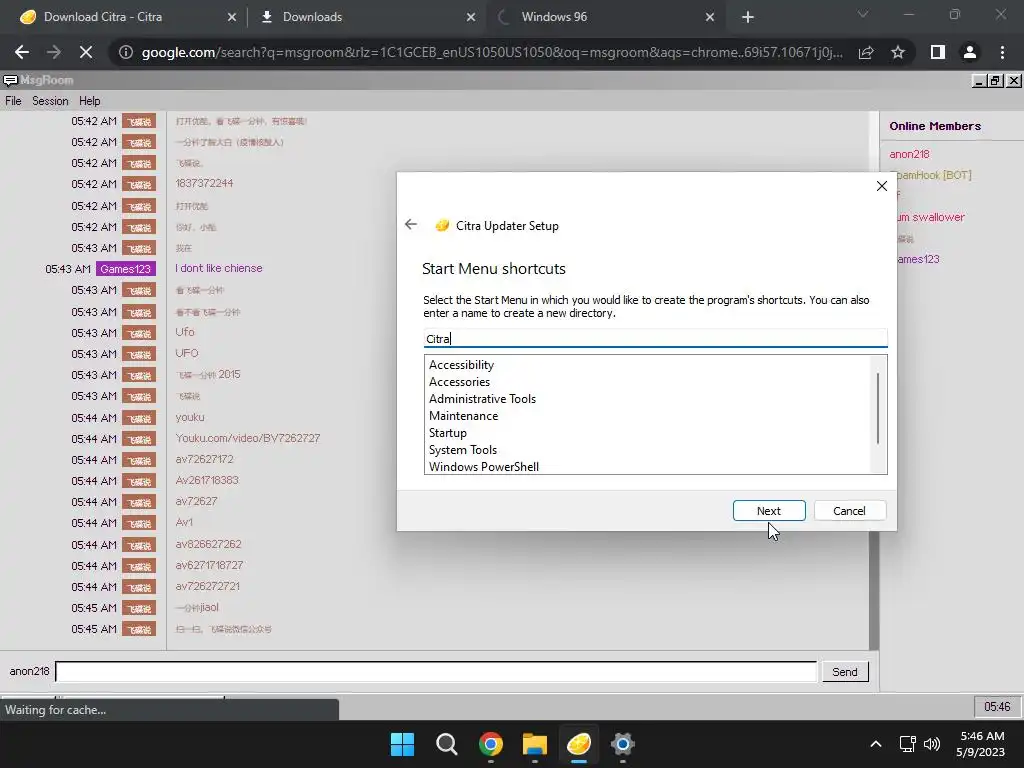This screenshot has width=1024, height=768.
Task: Restore the MsgRoom window
Action: [995, 80]
